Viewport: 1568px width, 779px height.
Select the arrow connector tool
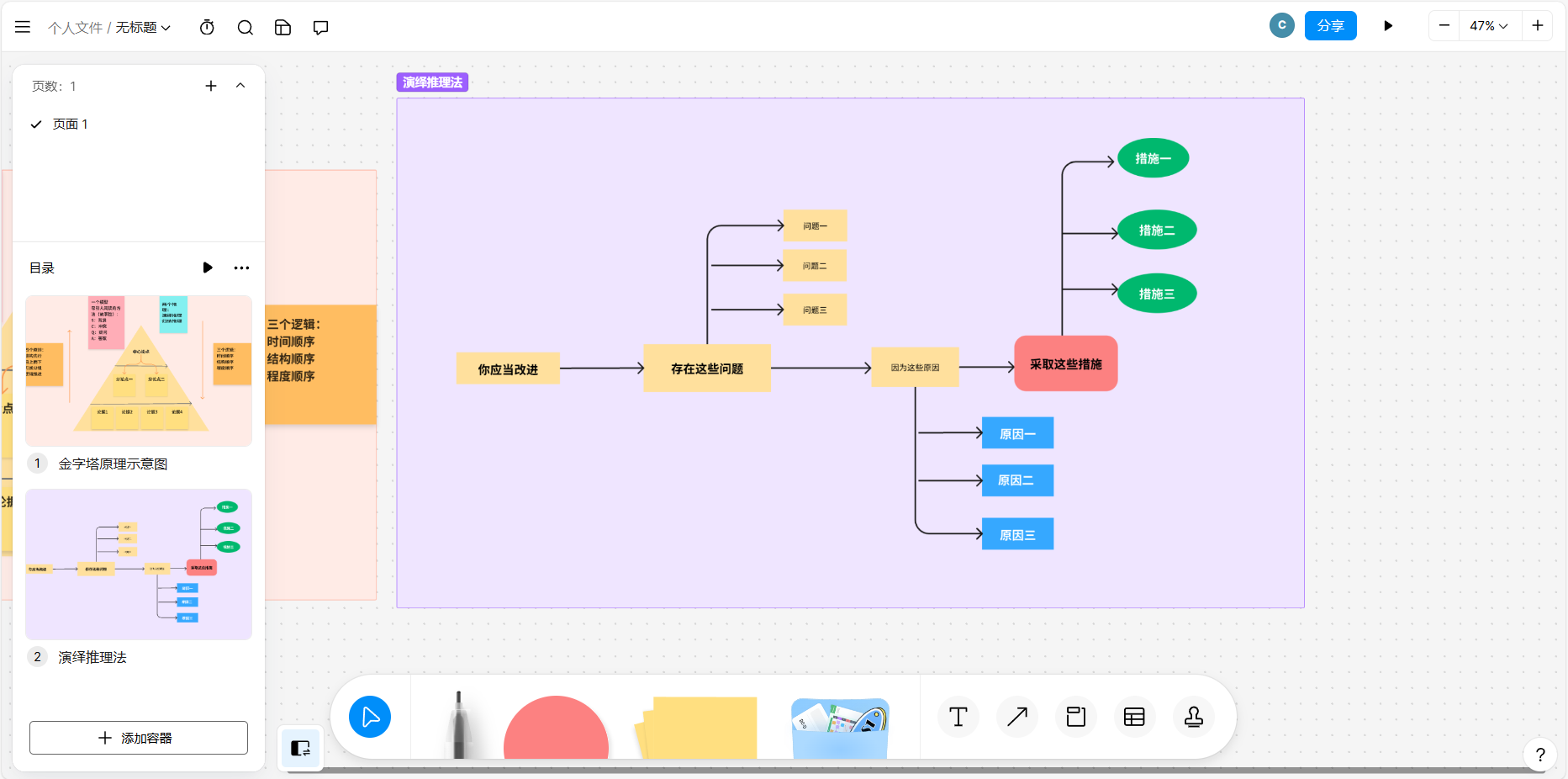(x=1016, y=717)
